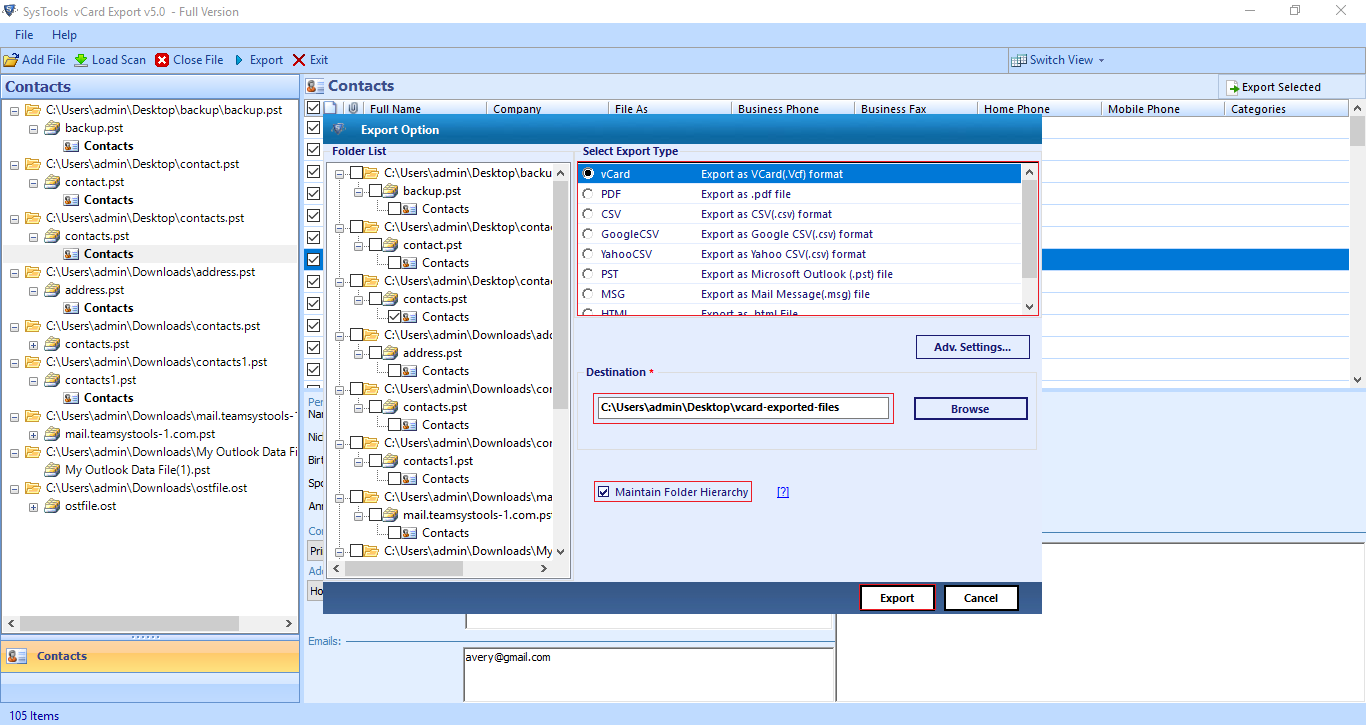
Task: Expand the ostfile.ost tree node
Action: [x=33, y=507]
